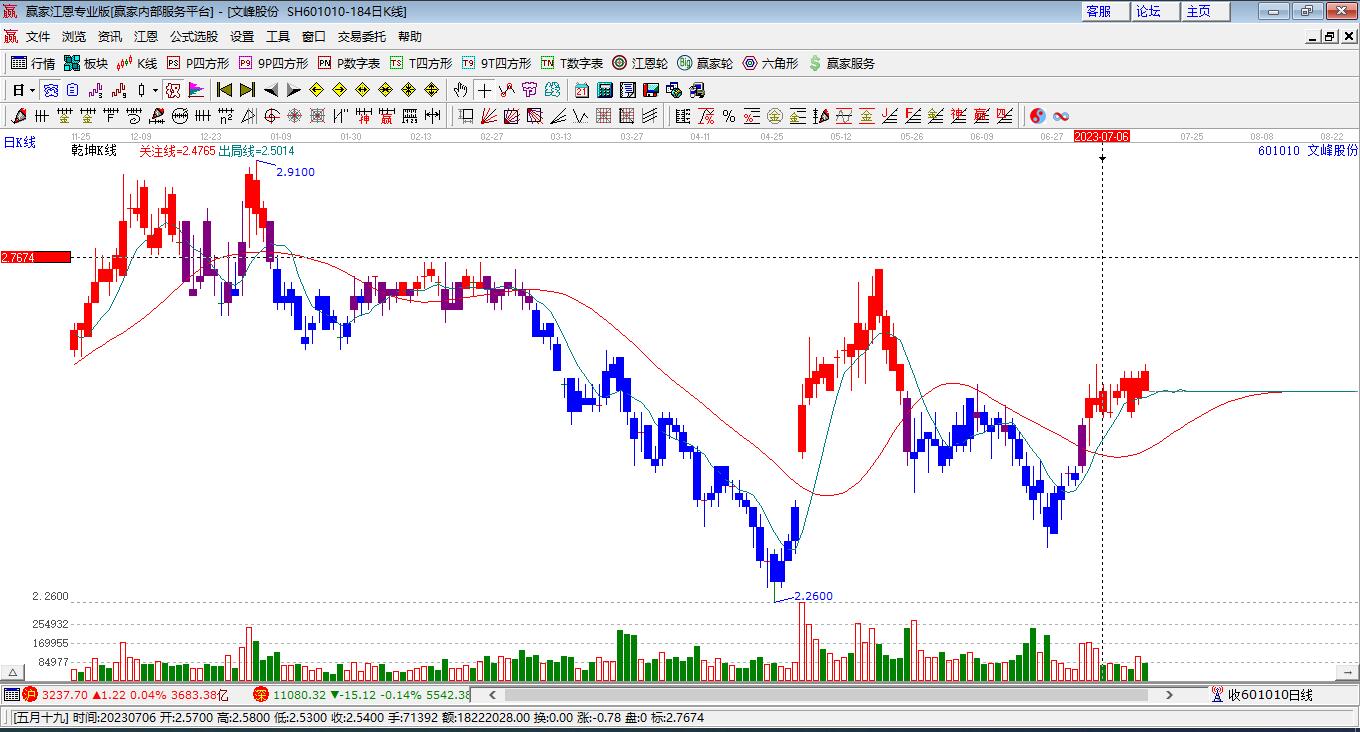
Task: Click the 2023-07-06 date marker
Action: pyautogui.click(x=1101, y=136)
